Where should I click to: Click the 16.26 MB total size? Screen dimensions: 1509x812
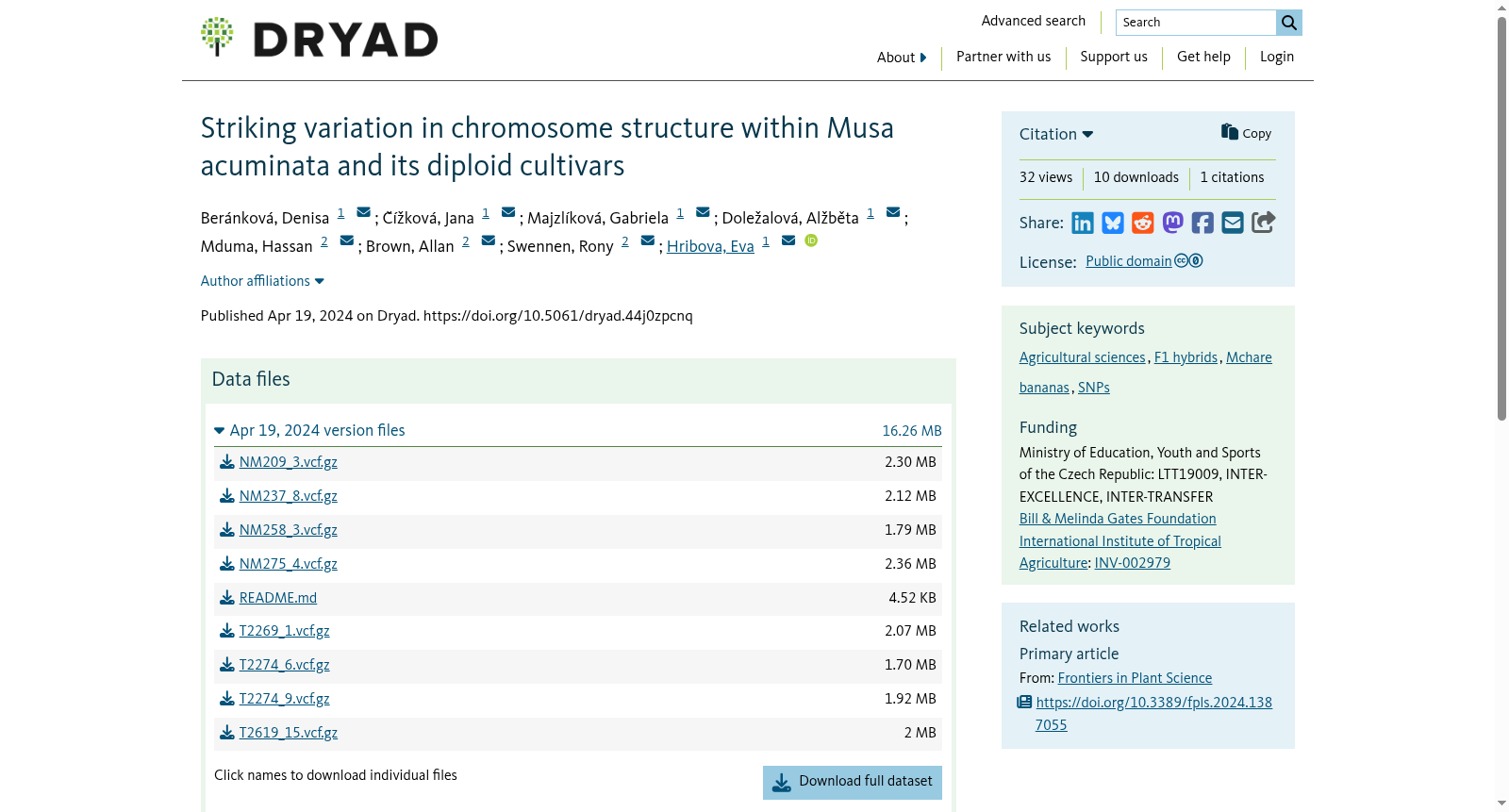(912, 431)
